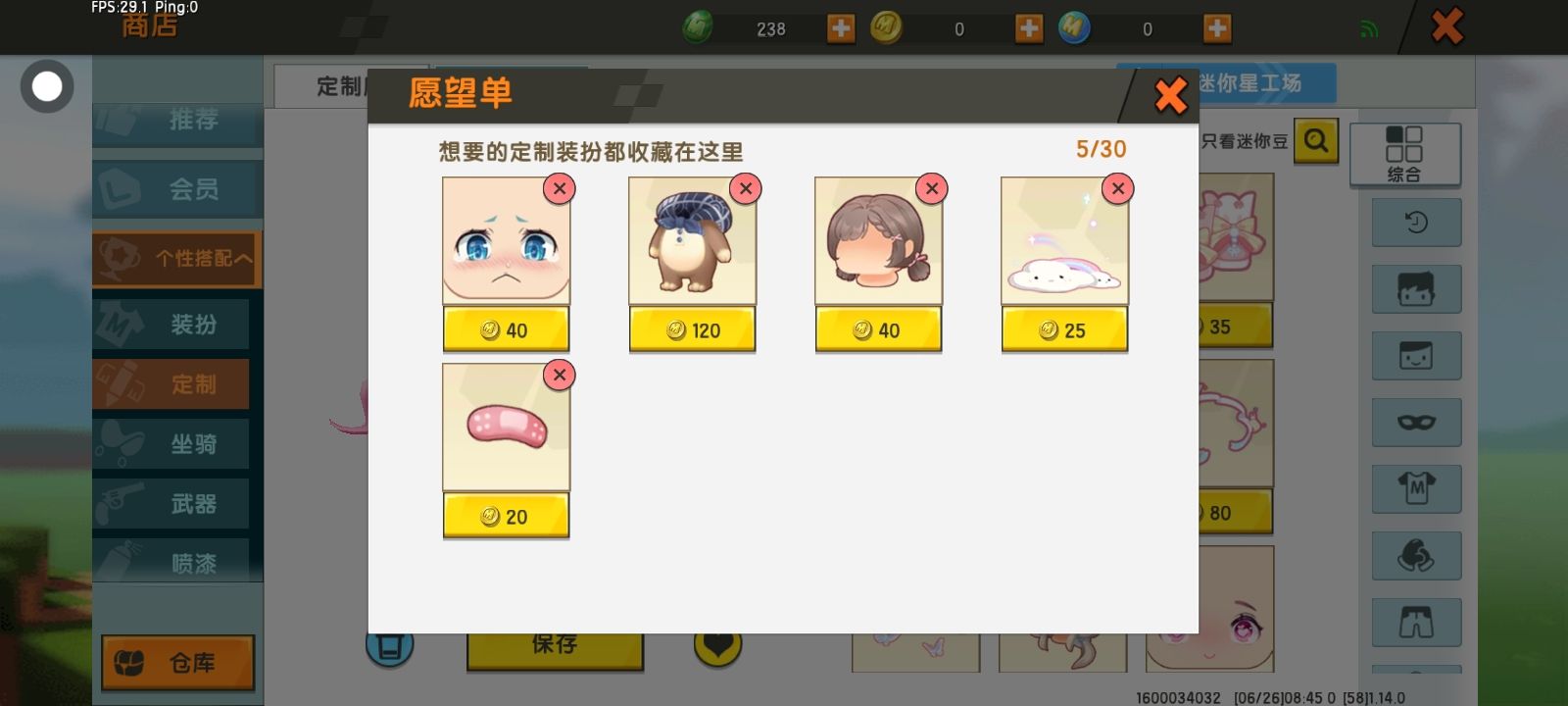This screenshot has height=706, width=1568.
Task: Open the 综合 sort selector
Action: tap(1404, 154)
